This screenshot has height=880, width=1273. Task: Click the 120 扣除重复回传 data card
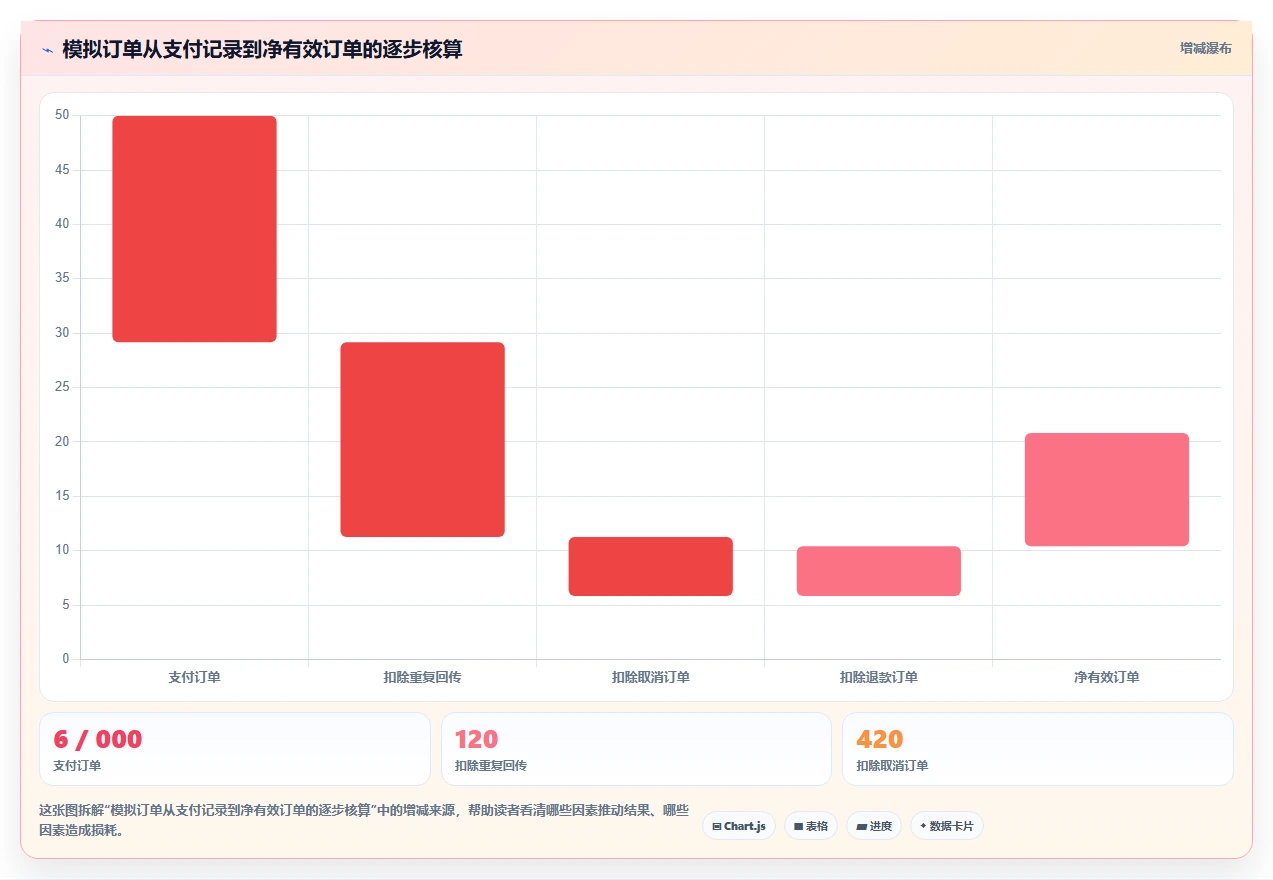tap(636, 749)
